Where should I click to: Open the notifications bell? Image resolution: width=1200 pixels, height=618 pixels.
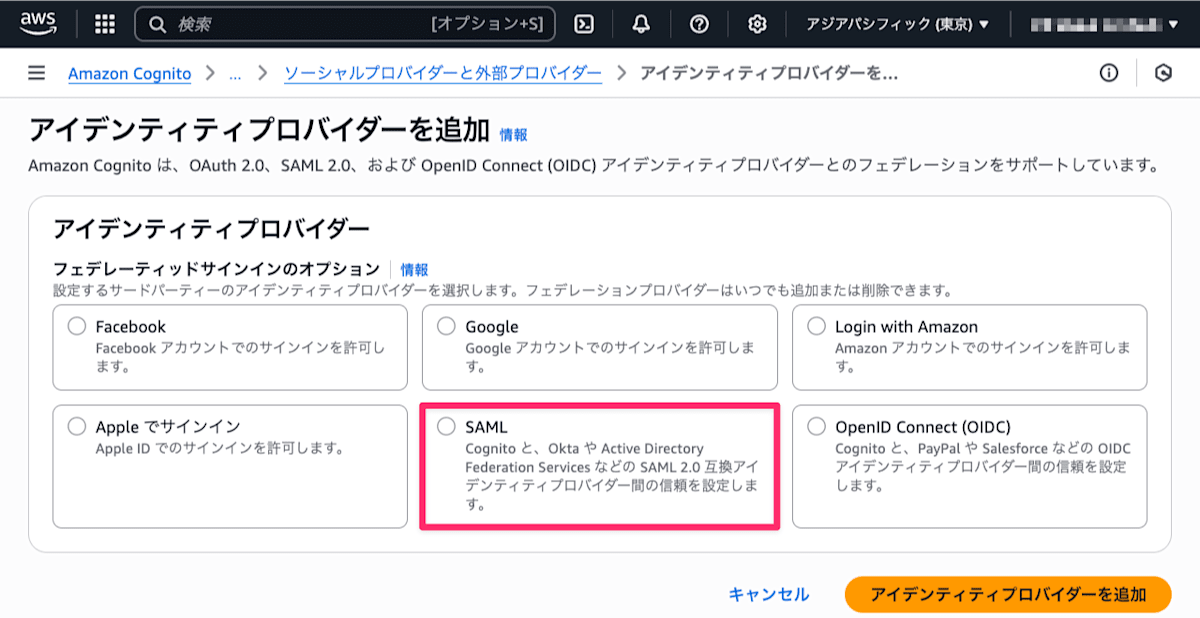coord(642,24)
